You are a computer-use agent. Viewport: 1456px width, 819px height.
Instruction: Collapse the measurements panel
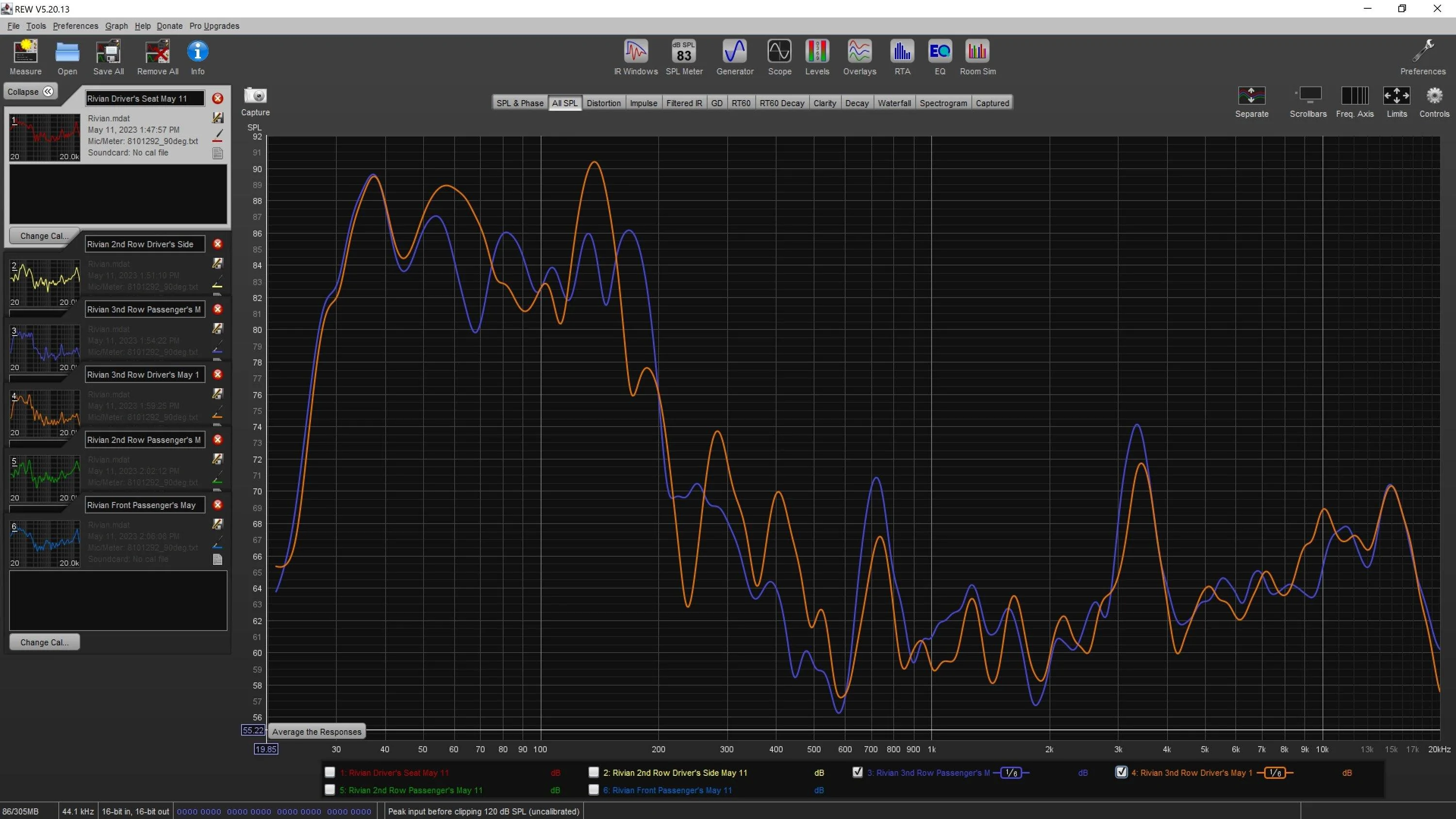30,92
